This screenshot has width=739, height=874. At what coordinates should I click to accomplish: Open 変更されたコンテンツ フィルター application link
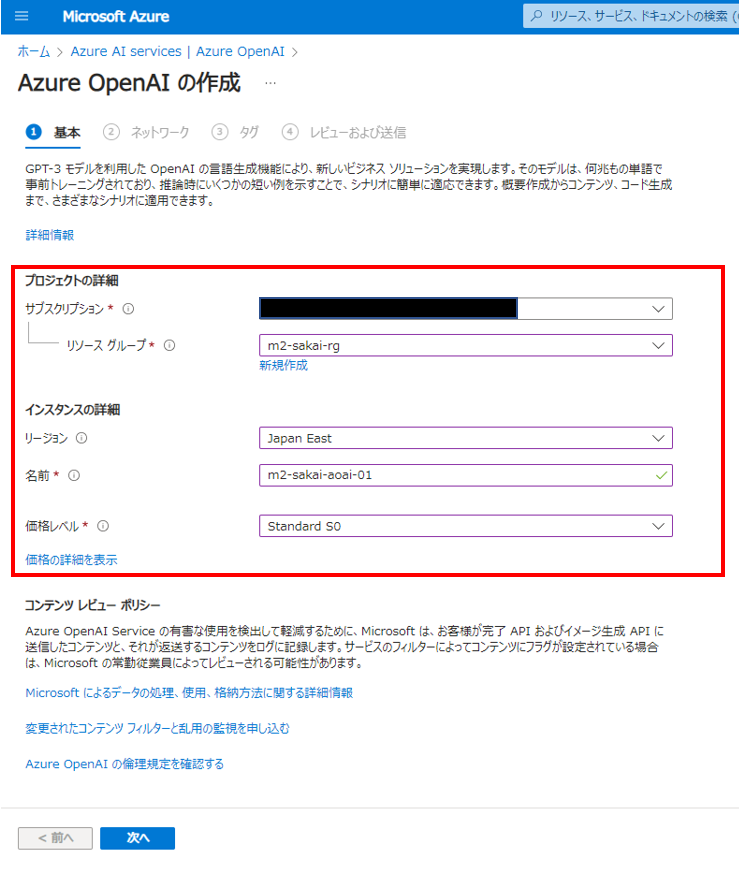pos(157,729)
